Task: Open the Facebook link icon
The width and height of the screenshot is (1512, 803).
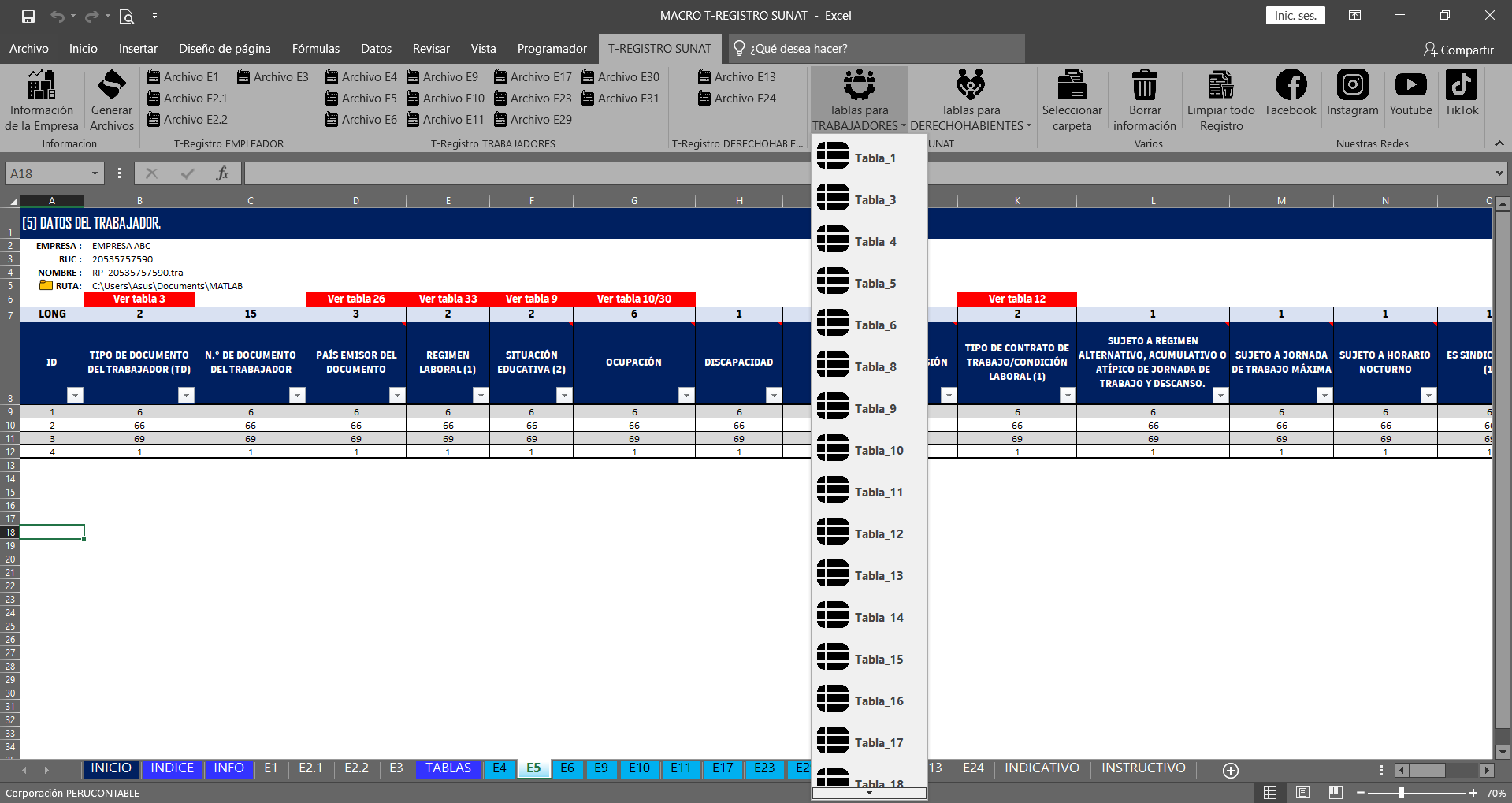Action: (x=1291, y=85)
